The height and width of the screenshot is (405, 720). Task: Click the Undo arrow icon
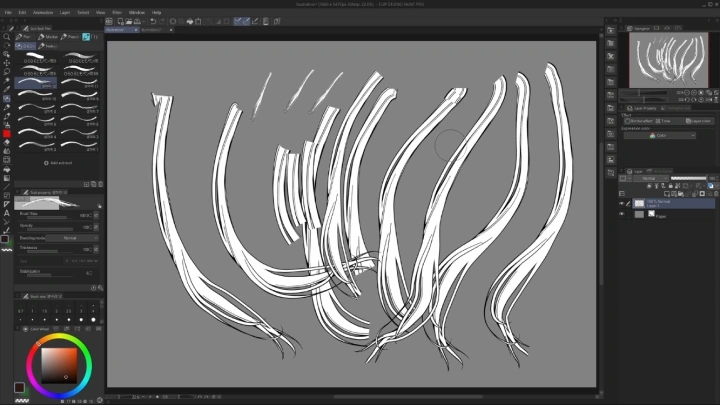[x=153, y=20]
